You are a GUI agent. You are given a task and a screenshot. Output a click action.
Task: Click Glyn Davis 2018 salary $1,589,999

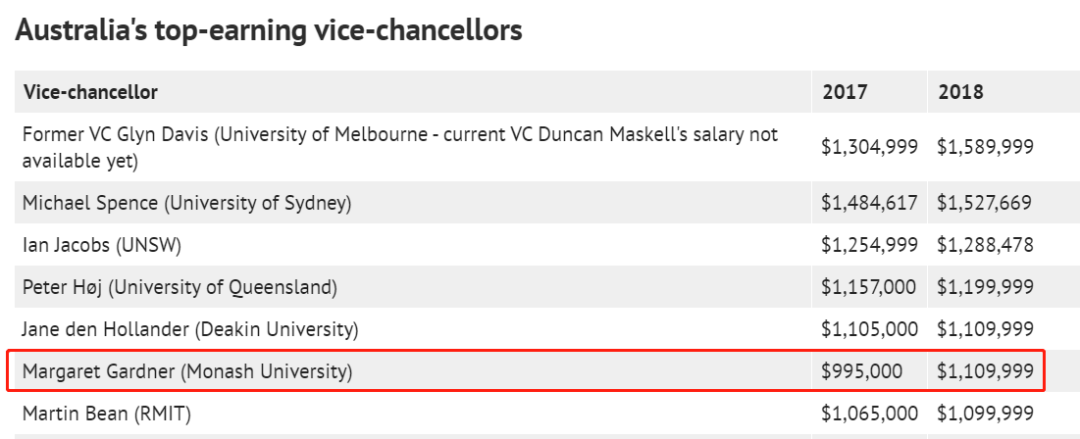tap(985, 147)
